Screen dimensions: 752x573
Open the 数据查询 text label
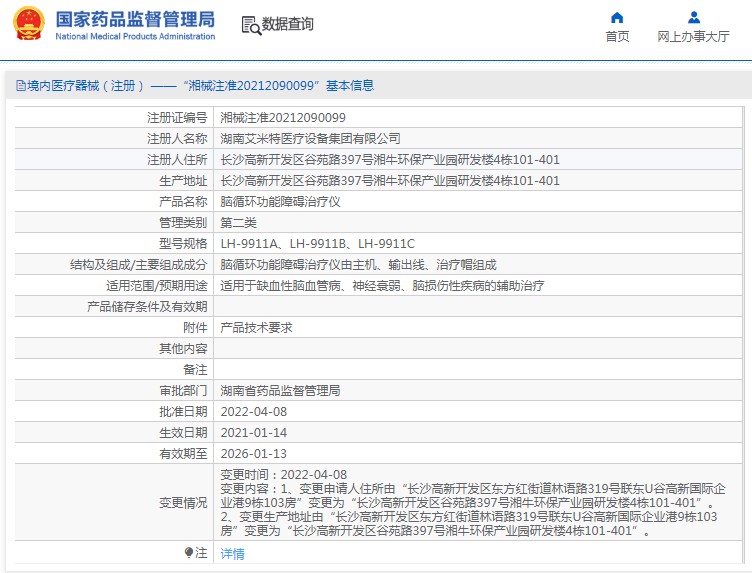[x=287, y=24]
